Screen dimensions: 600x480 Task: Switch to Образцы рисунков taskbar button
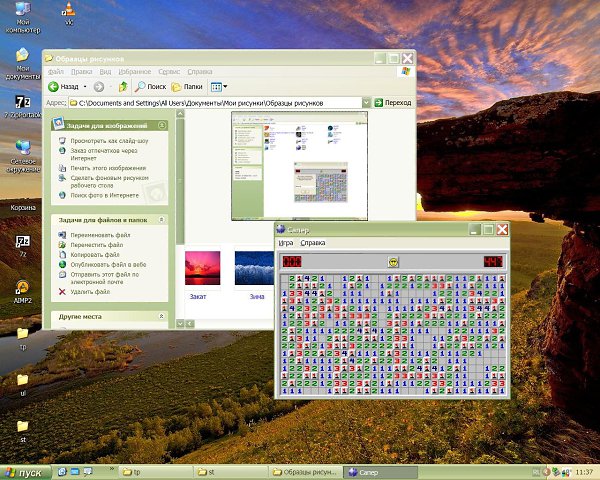tap(305, 472)
